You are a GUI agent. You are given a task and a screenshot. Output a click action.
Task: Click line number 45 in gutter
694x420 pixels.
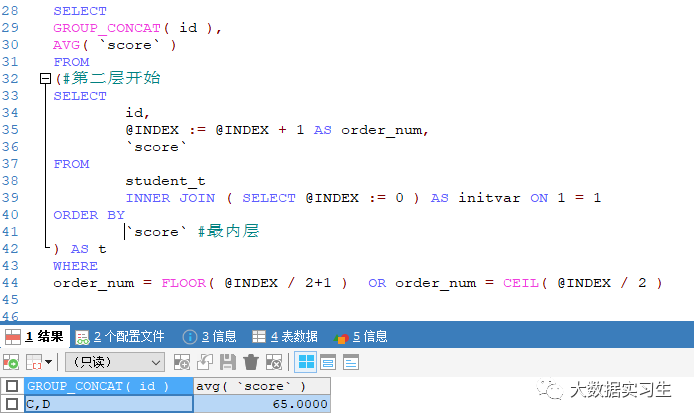(x=10, y=300)
